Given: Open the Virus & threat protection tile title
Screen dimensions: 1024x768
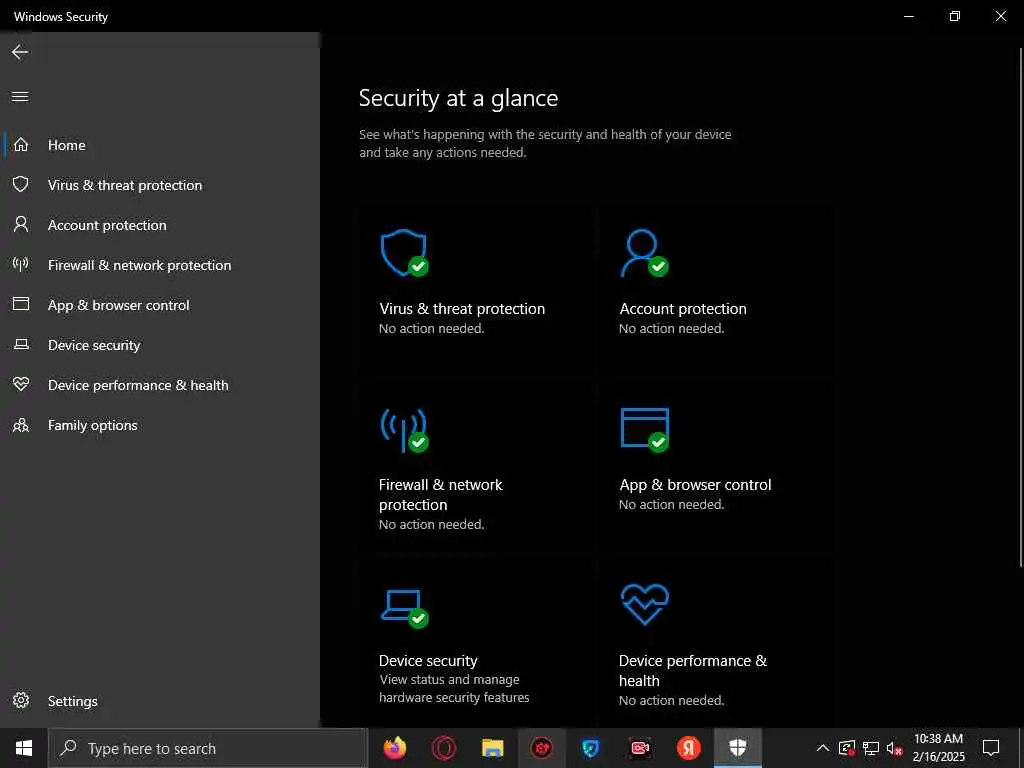Looking at the screenshot, I should click(x=462, y=309).
